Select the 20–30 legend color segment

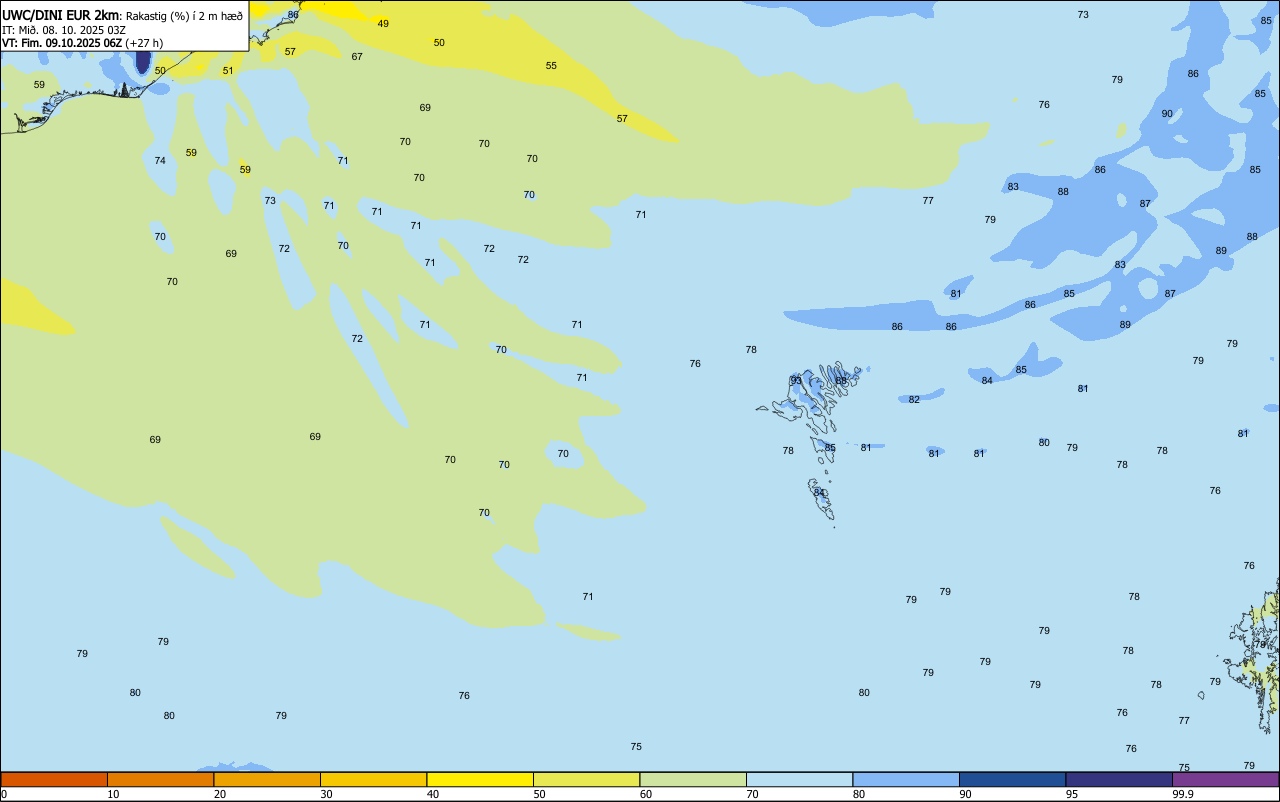pyautogui.click(x=267, y=779)
